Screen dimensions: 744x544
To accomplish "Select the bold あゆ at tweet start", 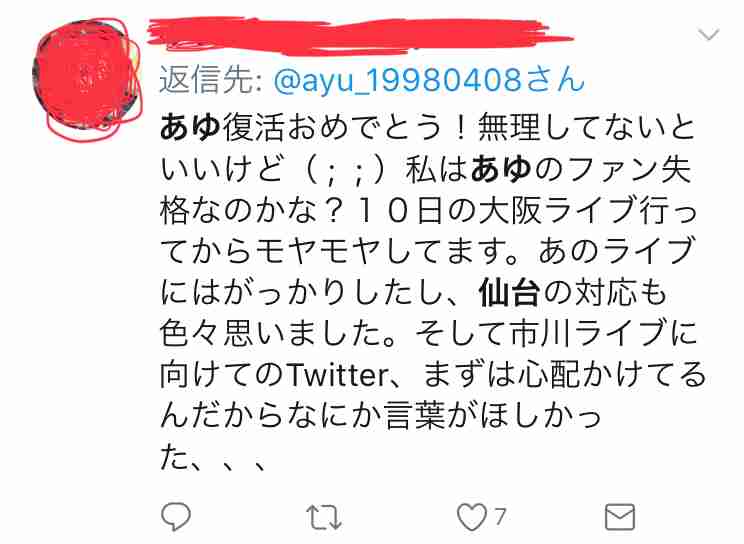I will (190, 127).
